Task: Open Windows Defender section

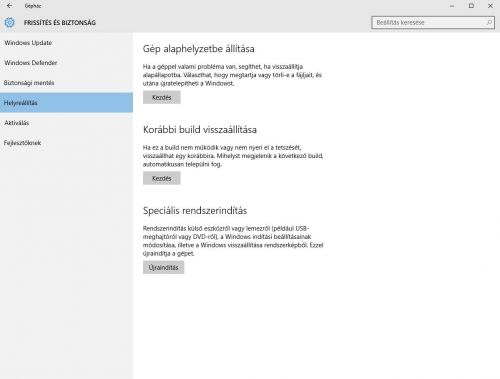Action: click(x=66, y=63)
